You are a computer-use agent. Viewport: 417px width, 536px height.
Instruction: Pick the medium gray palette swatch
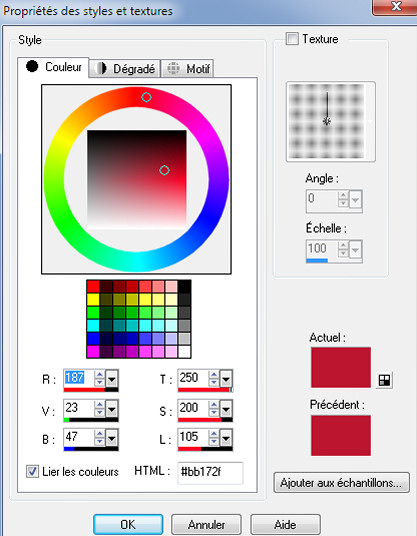click(x=185, y=325)
